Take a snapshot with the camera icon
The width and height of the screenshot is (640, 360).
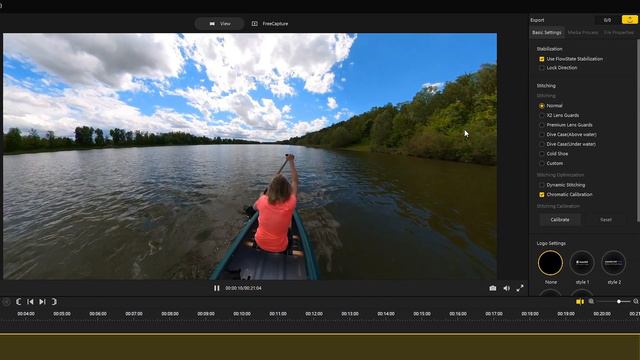(493, 288)
